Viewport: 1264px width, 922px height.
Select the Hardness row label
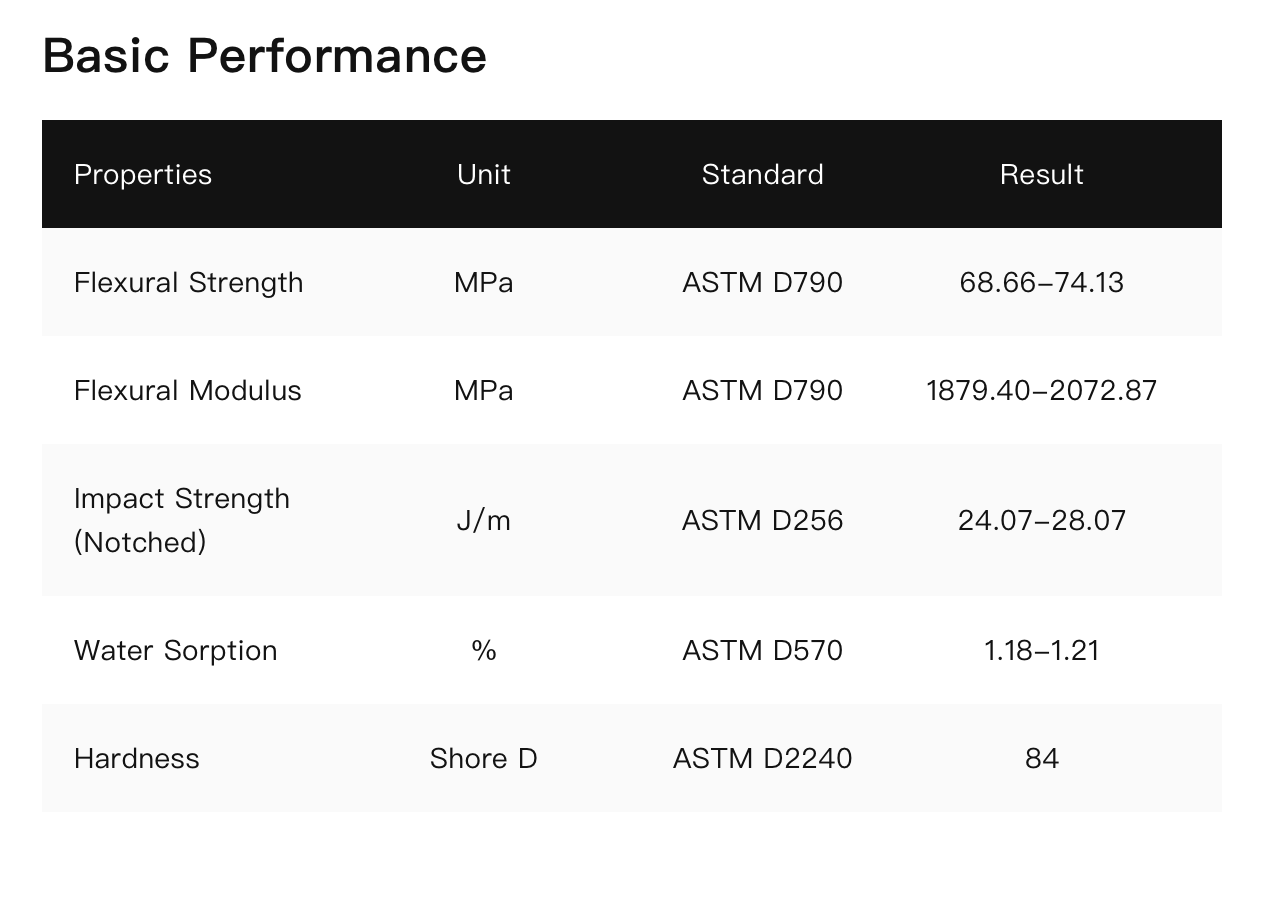click(137, 759)
